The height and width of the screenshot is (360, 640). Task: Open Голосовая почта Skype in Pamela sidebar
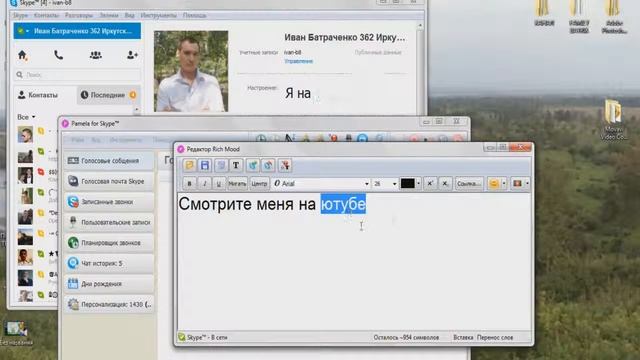click(109, 181)
